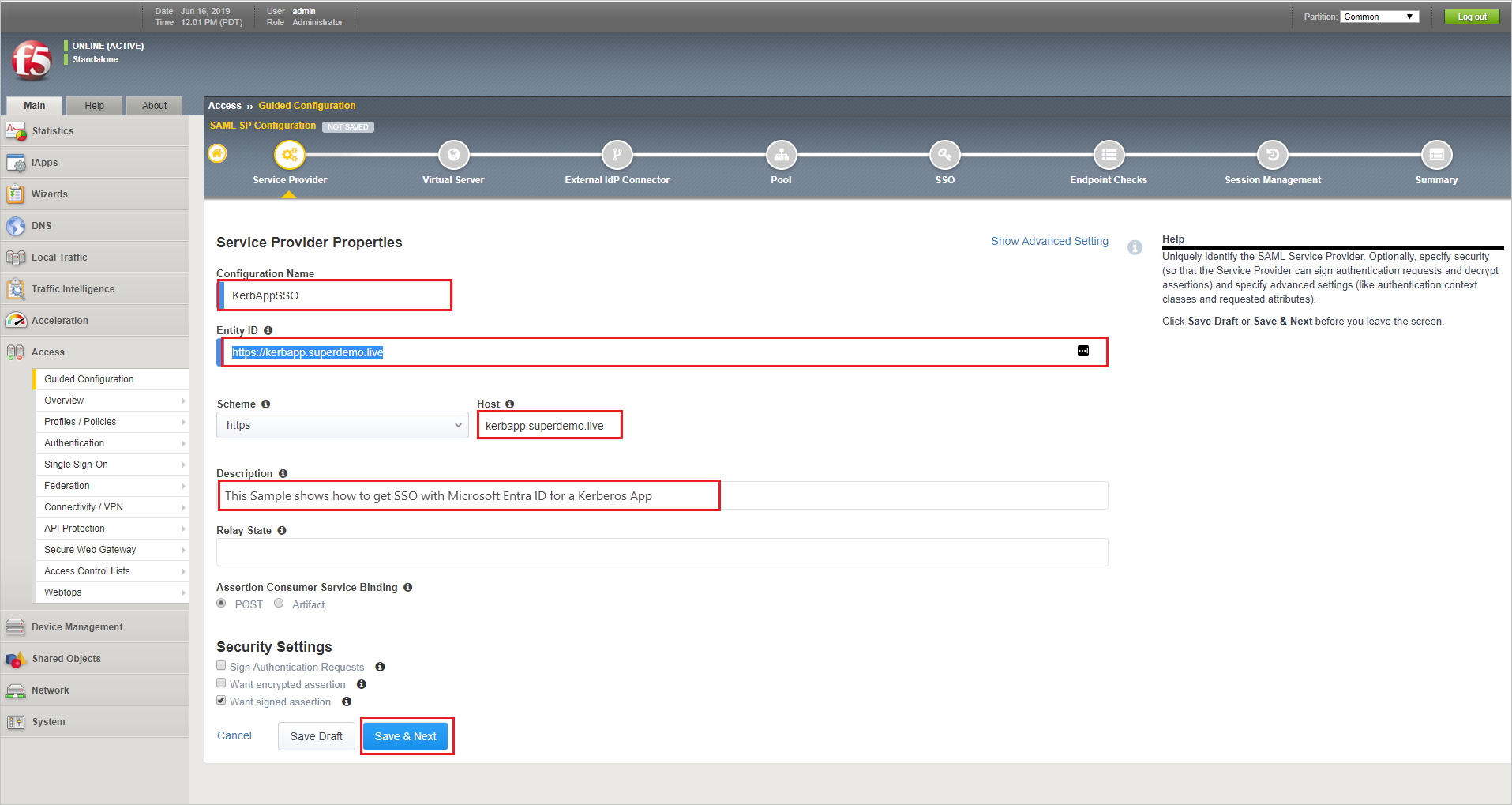Enable Sign Authentication Requests checkbox
The width and height of the screenshot is (1512, 805).
(222, 666)
